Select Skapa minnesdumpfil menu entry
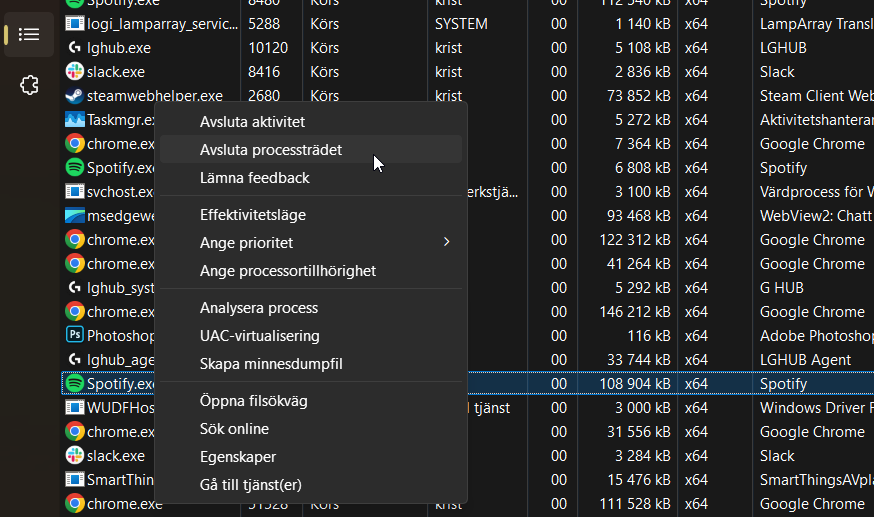 coord(271,364)
